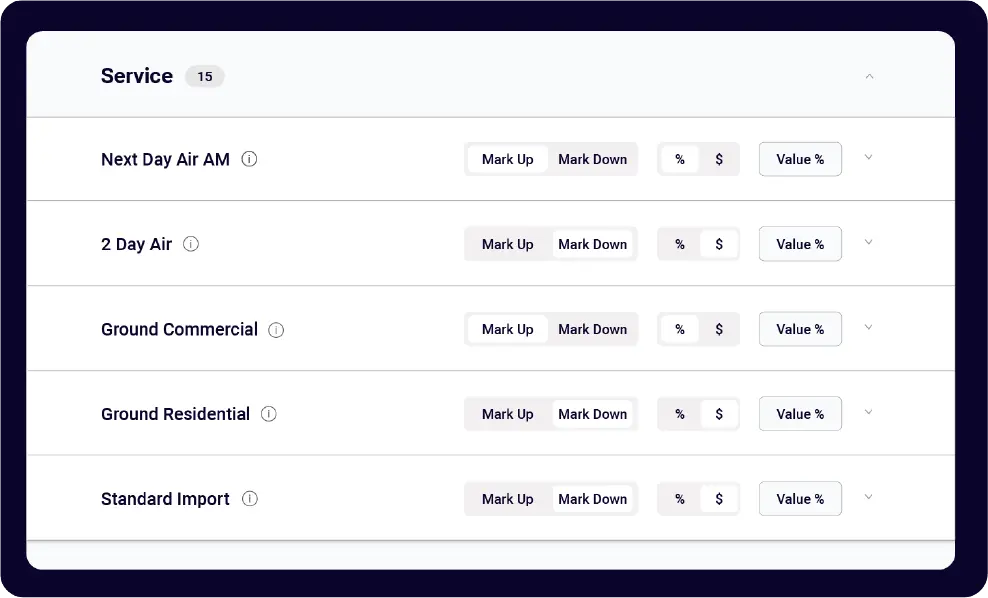The height and width of the screenshot is (598, 988).
Task: Open the Value % selector for Ground Residential
Action: [x=800, y=414]
